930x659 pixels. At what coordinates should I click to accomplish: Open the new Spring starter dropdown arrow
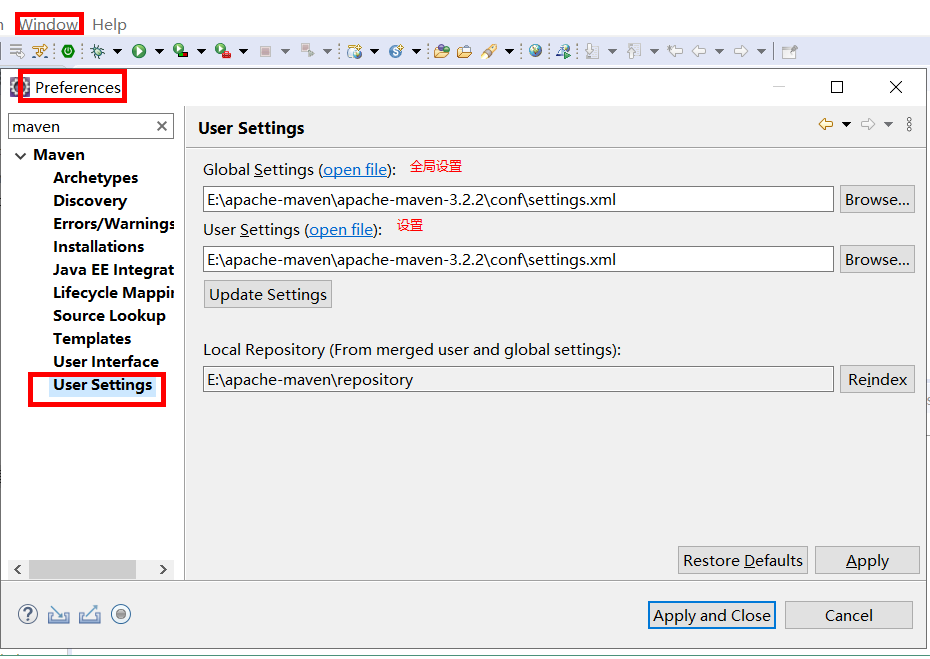(416, 52)
